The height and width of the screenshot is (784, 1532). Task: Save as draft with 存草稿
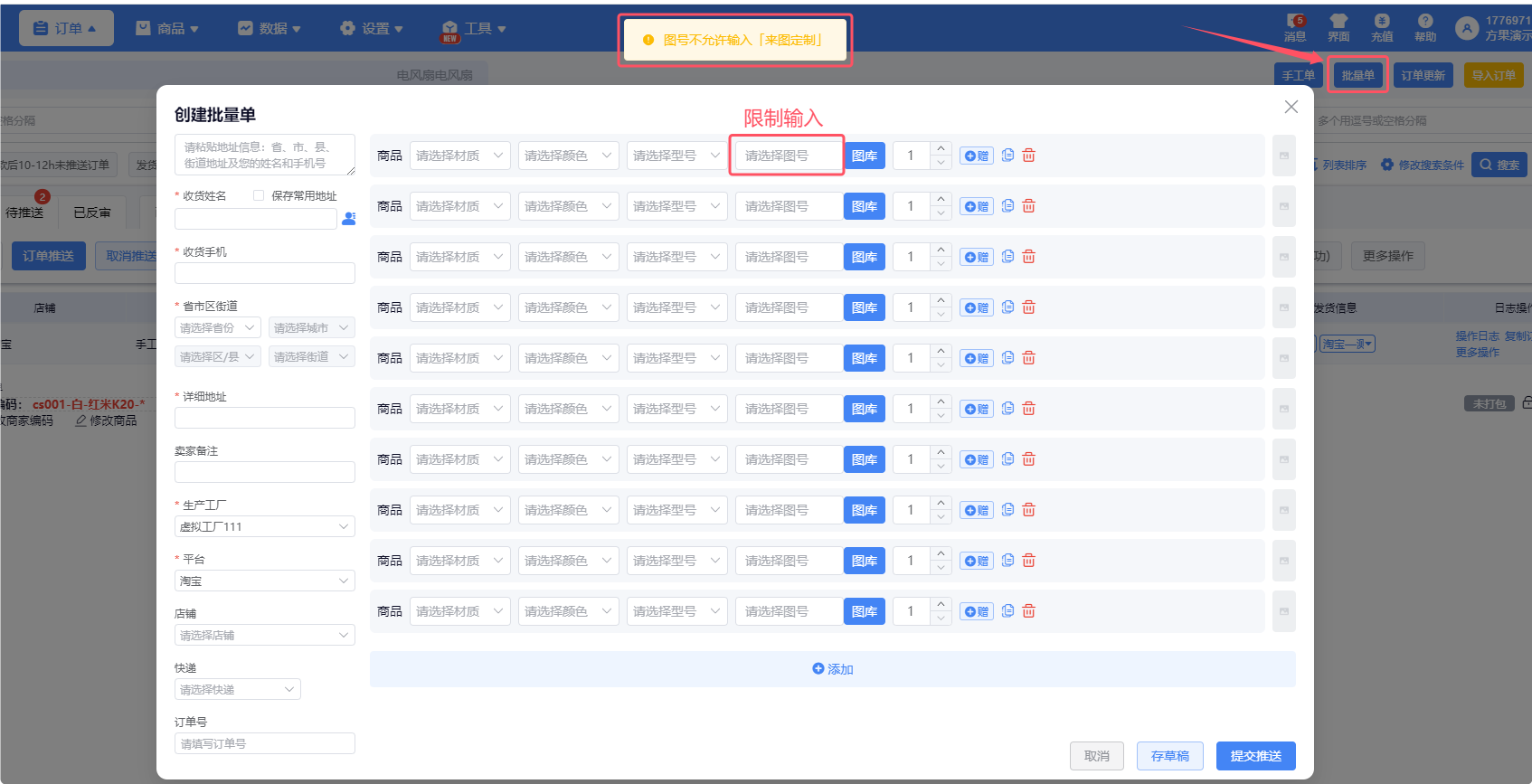[1170, 756]
